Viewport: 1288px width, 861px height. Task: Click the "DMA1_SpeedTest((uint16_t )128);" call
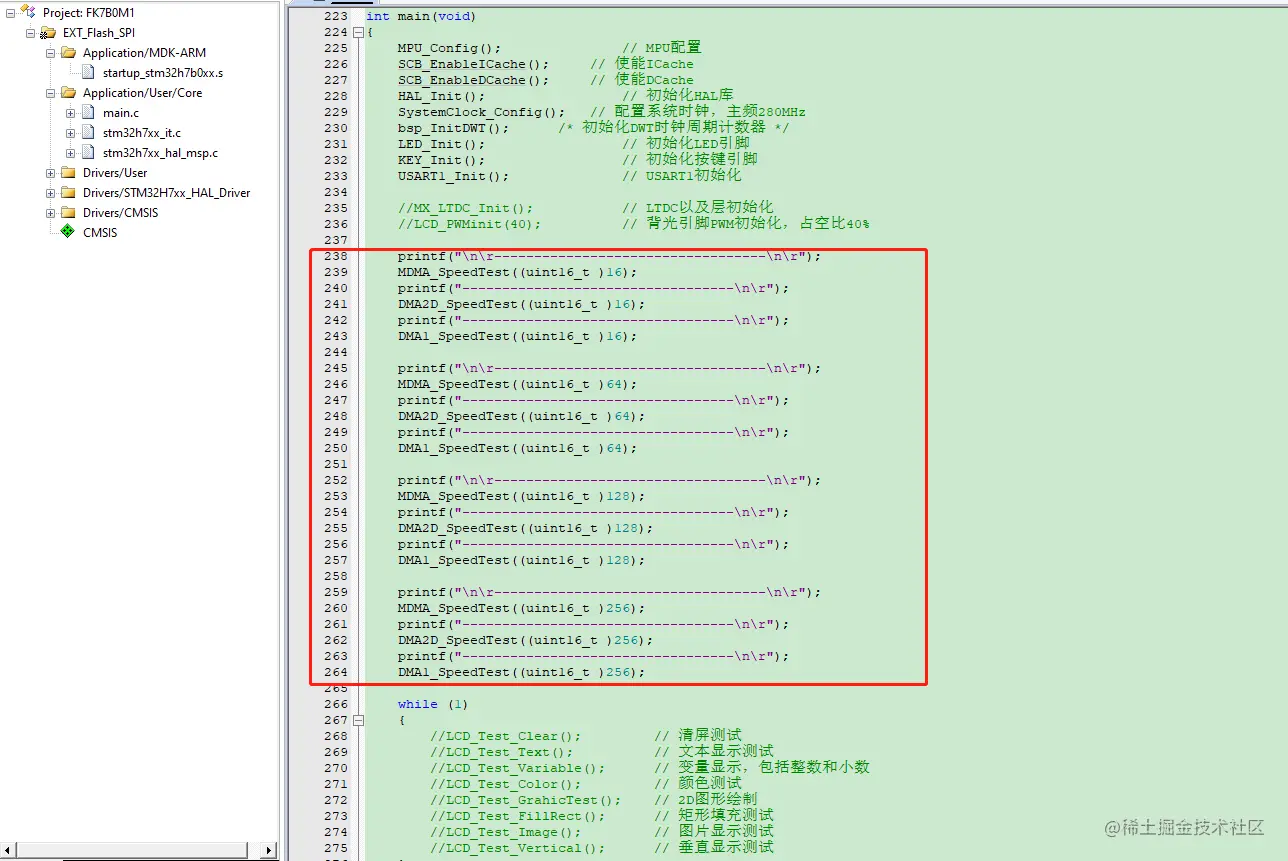coord(521,560)
